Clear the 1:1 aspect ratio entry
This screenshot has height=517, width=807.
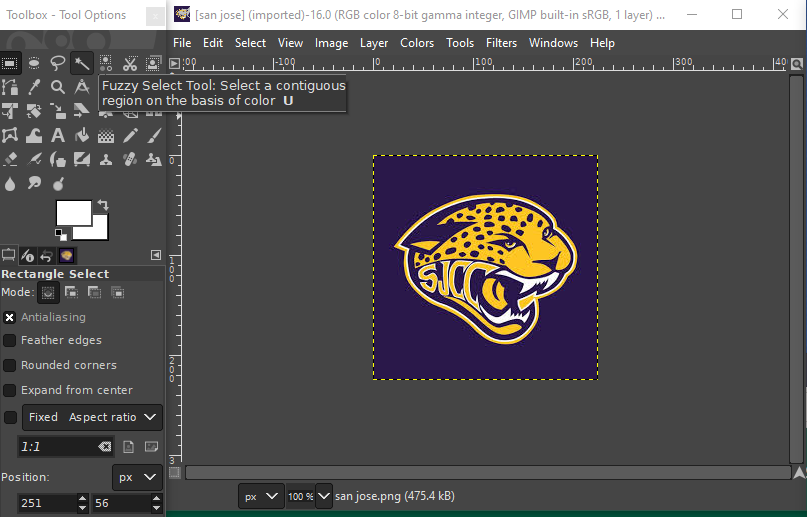(x=104, y=447)
